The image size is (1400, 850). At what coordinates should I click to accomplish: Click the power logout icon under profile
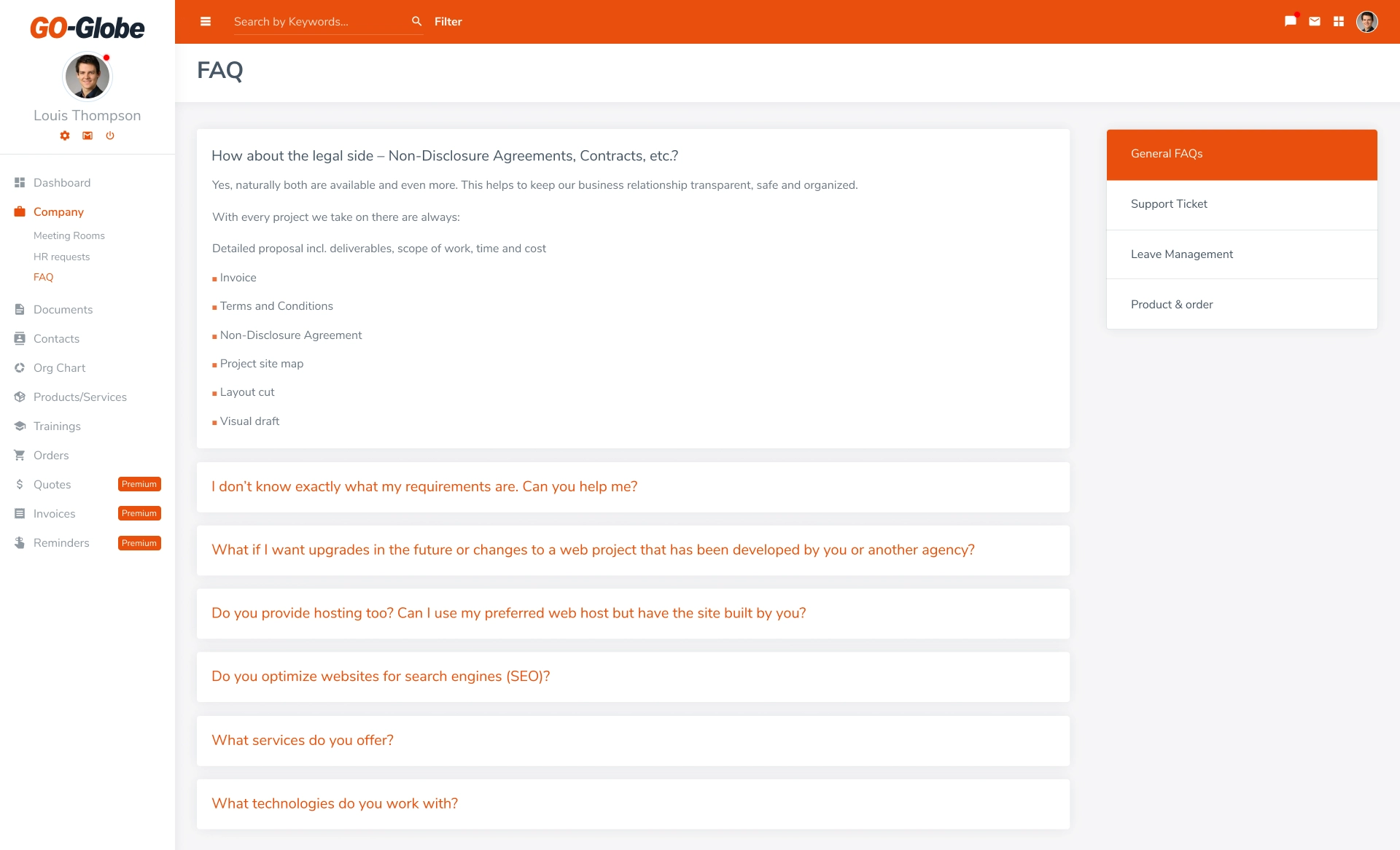(x=110, y=136)
